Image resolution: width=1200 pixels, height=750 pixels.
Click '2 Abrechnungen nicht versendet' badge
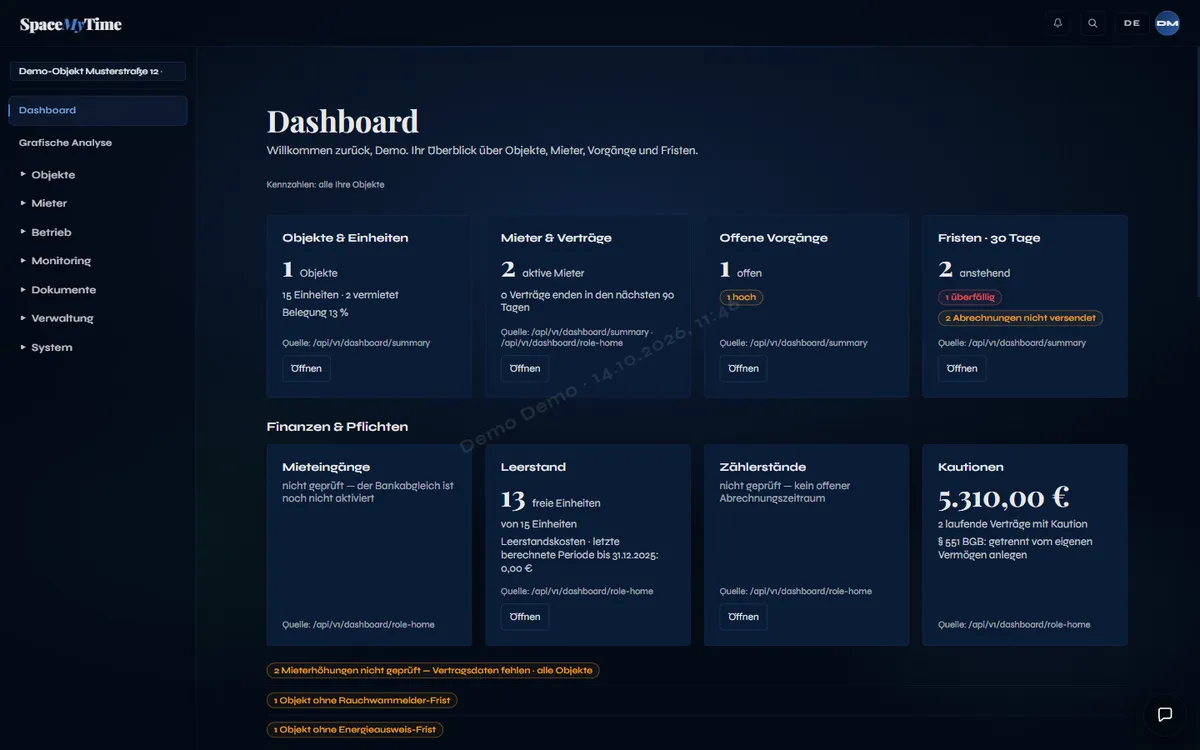1020,318
